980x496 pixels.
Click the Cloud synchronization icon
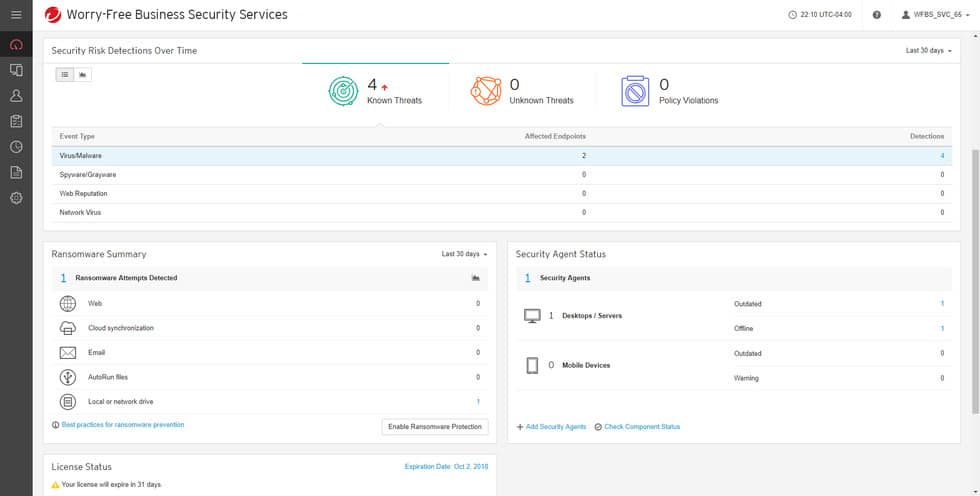[68, 328]
